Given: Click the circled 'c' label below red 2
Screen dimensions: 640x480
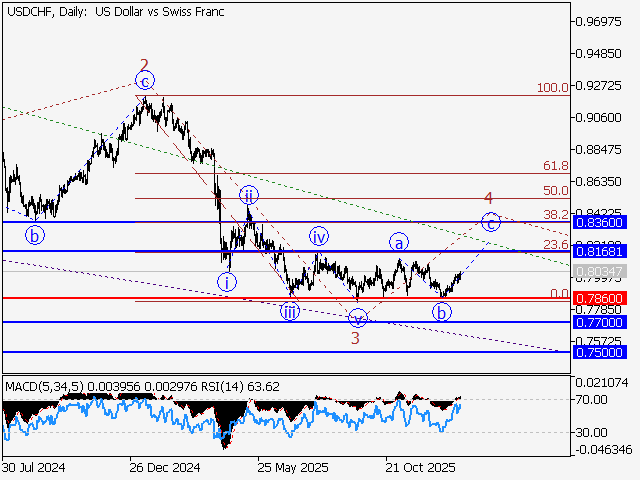Looking at the screenshot, I should (x=145, y=82).
